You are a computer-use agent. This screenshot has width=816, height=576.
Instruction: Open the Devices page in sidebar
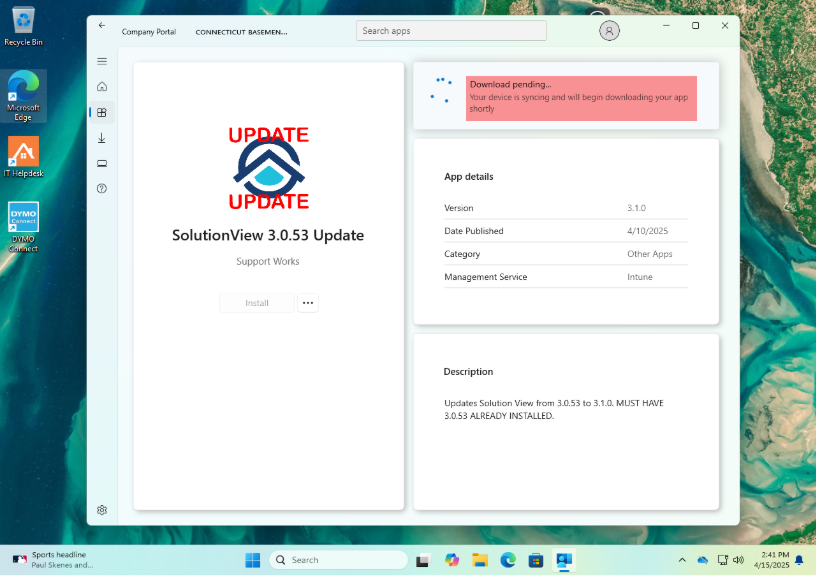(102, 163)
